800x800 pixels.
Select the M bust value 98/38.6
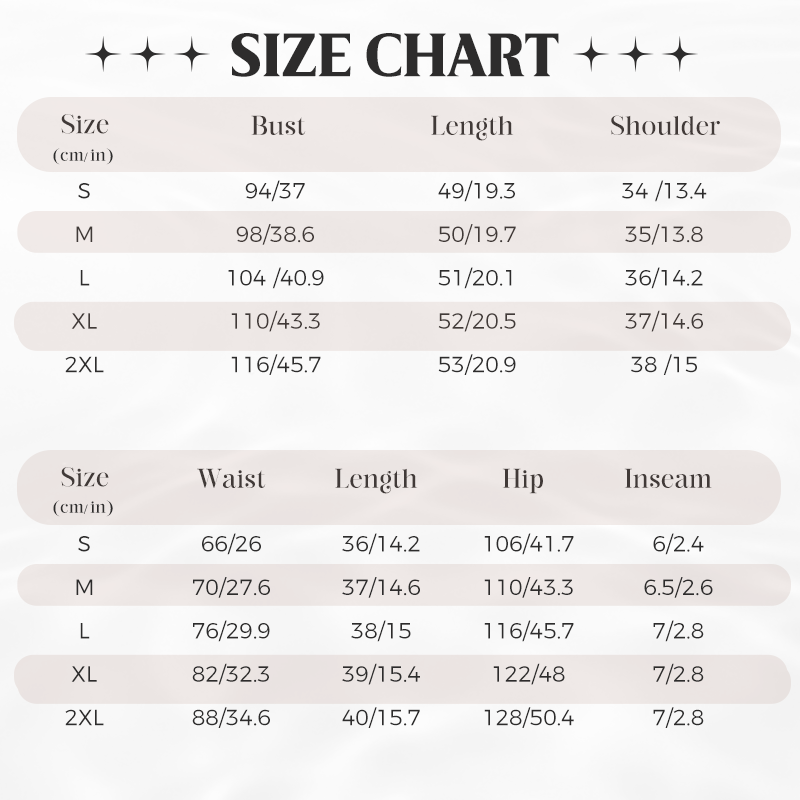275,235
